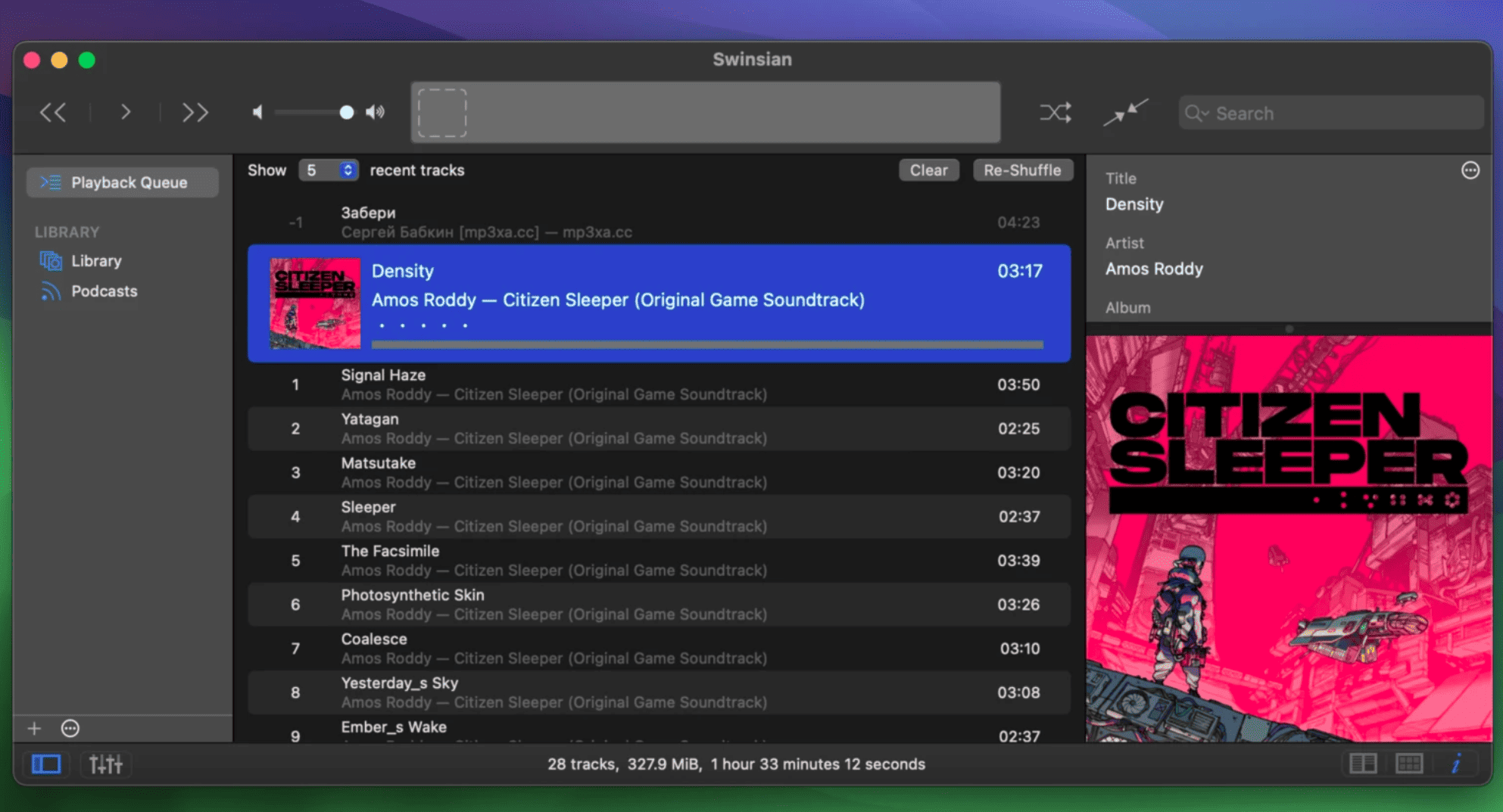Image resolution: width=1503 pixels, height=812 pixels.
Task: Toggle art grid view icon
Action: (1409, 764)
